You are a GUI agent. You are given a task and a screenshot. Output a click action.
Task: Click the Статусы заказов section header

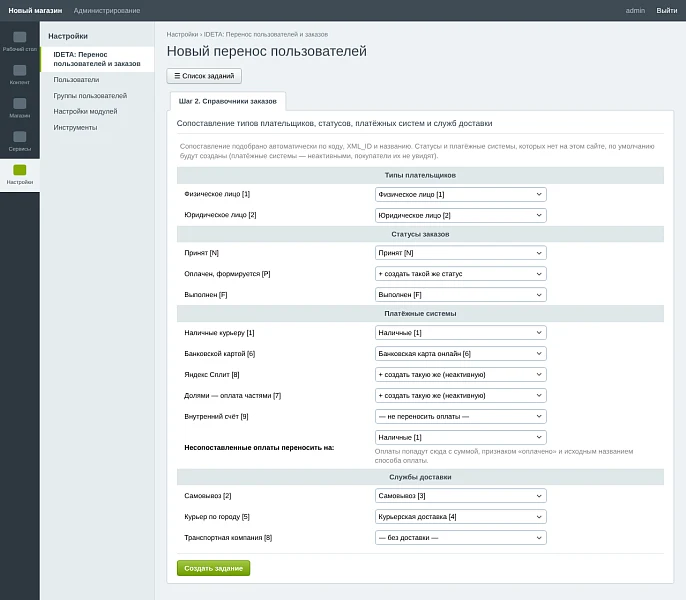[x=420, y=234]
